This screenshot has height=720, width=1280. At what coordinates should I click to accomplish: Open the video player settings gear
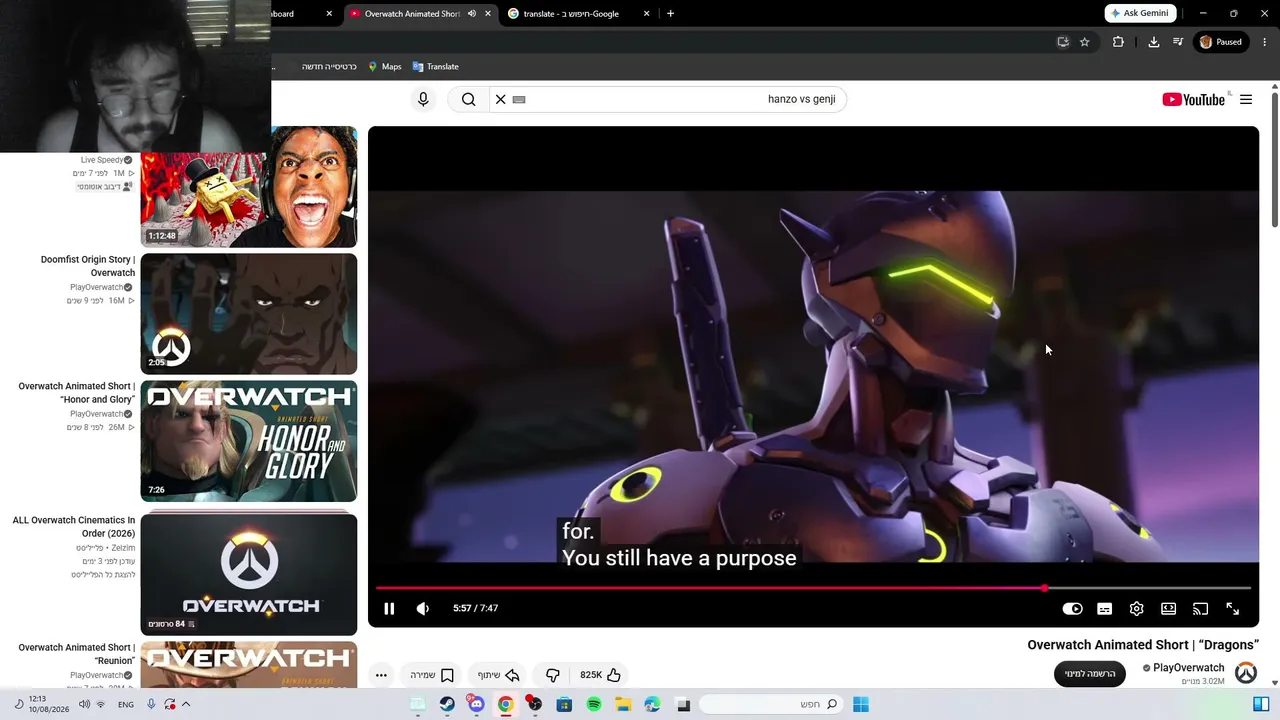pyautogui.click(x=1136, y=608)
